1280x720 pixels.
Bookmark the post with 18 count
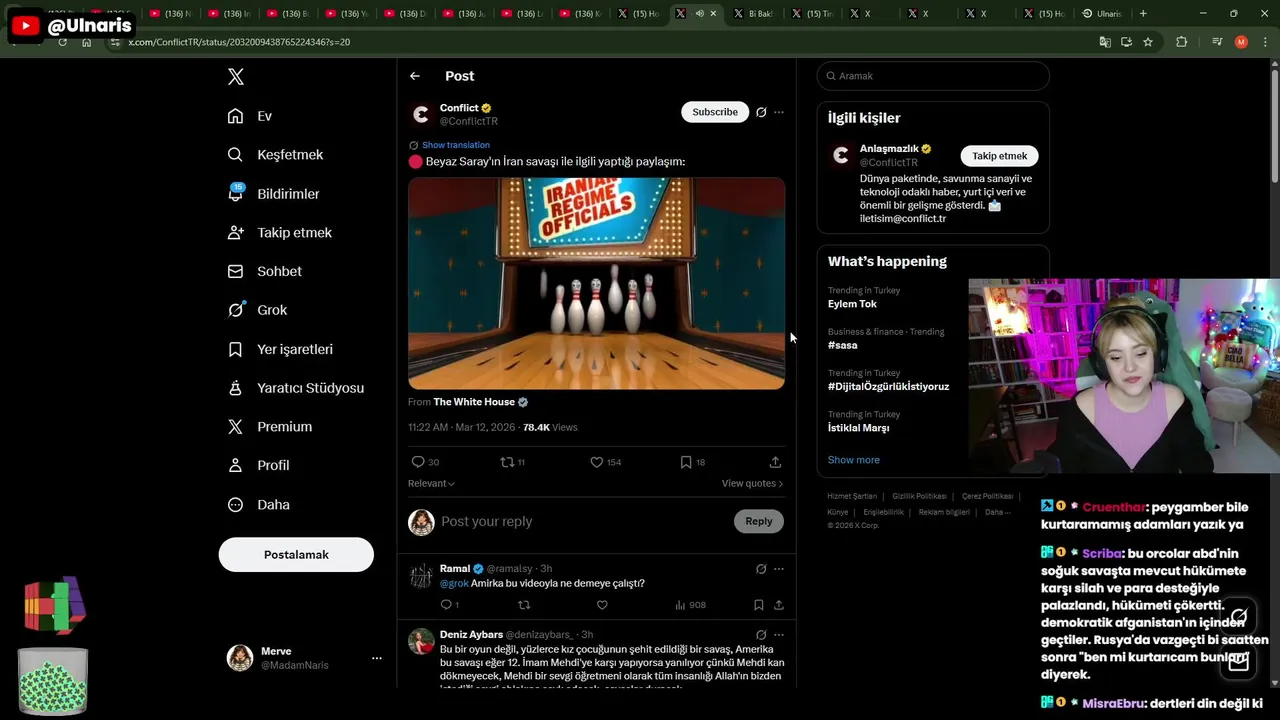686,462
